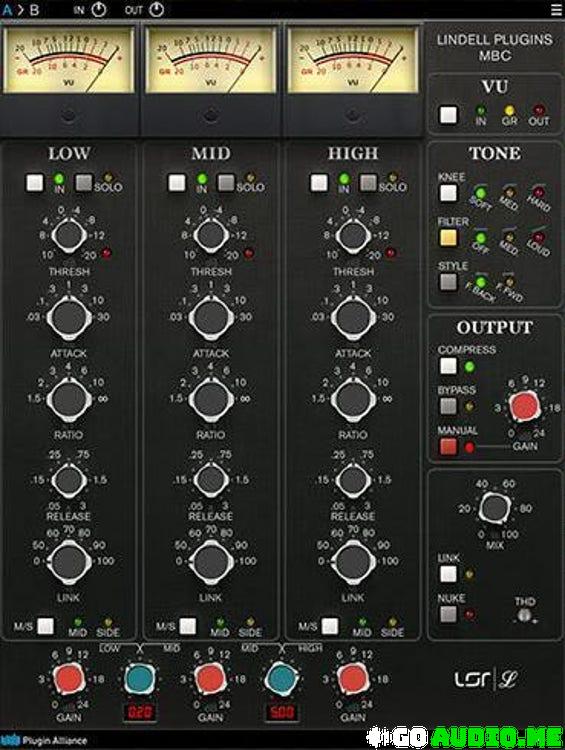Click the MID band ATTACK knob
The width and height of the screenshot is (565, 750).
211,318
